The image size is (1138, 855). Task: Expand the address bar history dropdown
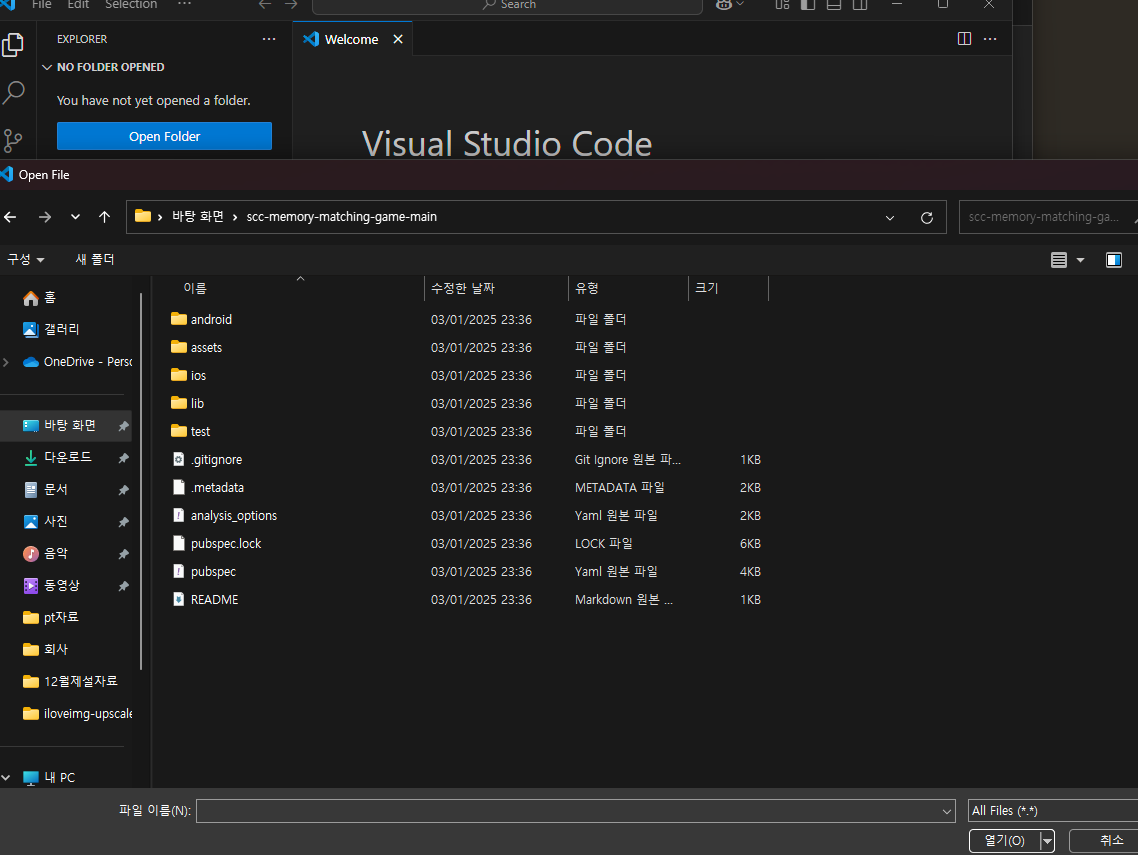coord(890,218)
